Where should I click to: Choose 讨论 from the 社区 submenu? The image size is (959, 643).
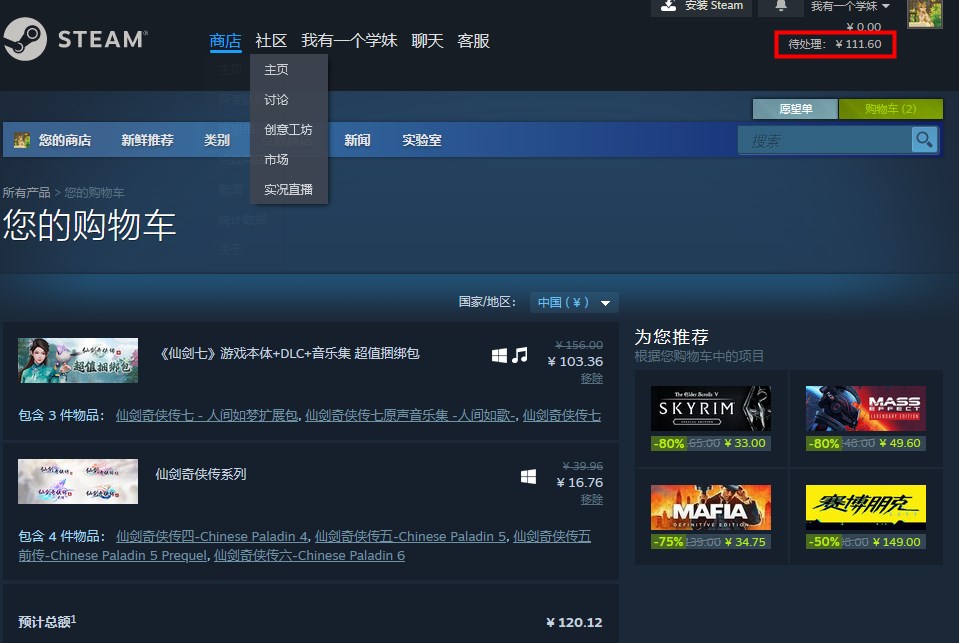pyautogui.click(x=289, y=100)
